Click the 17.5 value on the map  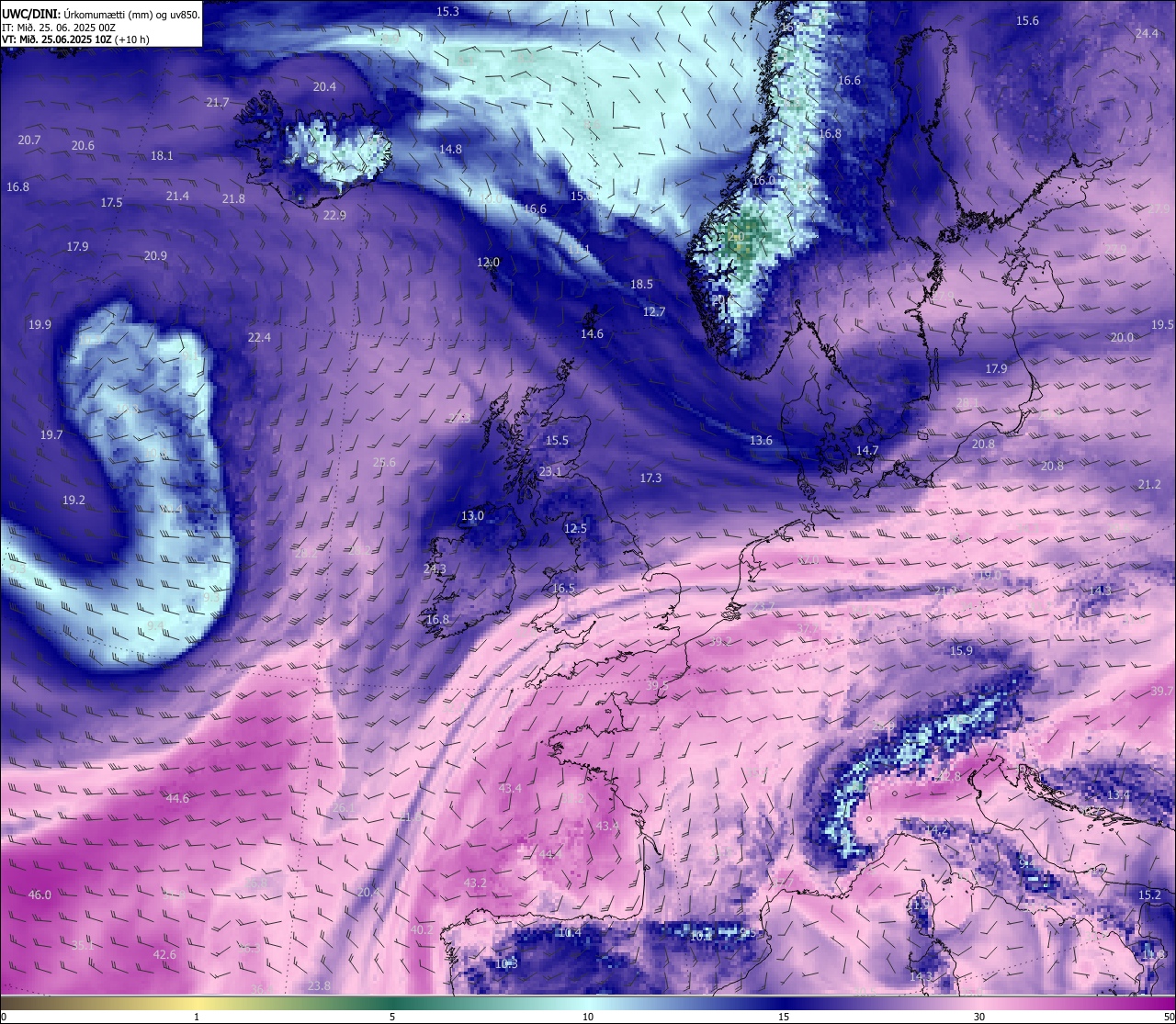[x=111, y=202]
